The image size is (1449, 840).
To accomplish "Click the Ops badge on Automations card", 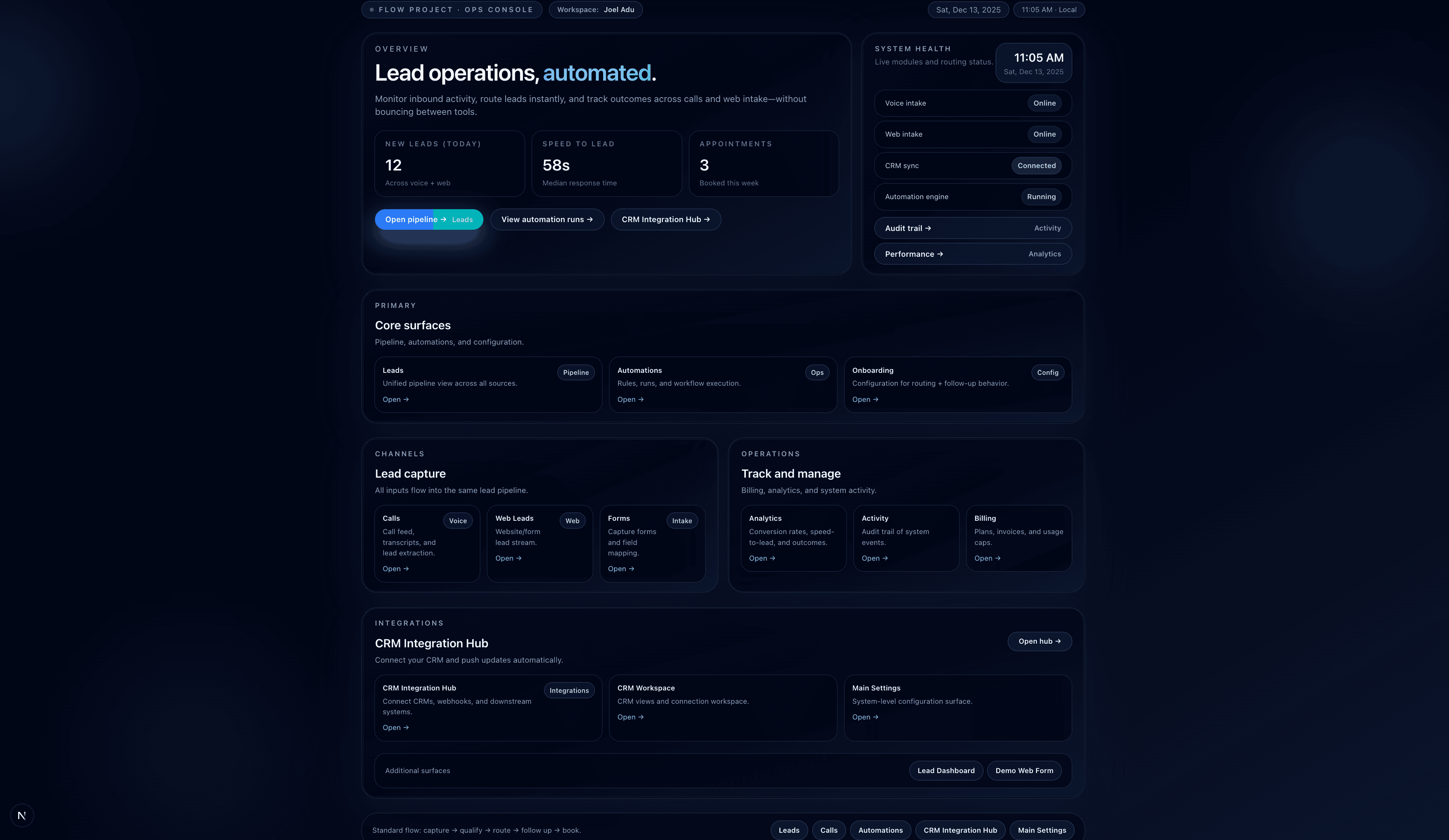I will [x=817, y=372].
